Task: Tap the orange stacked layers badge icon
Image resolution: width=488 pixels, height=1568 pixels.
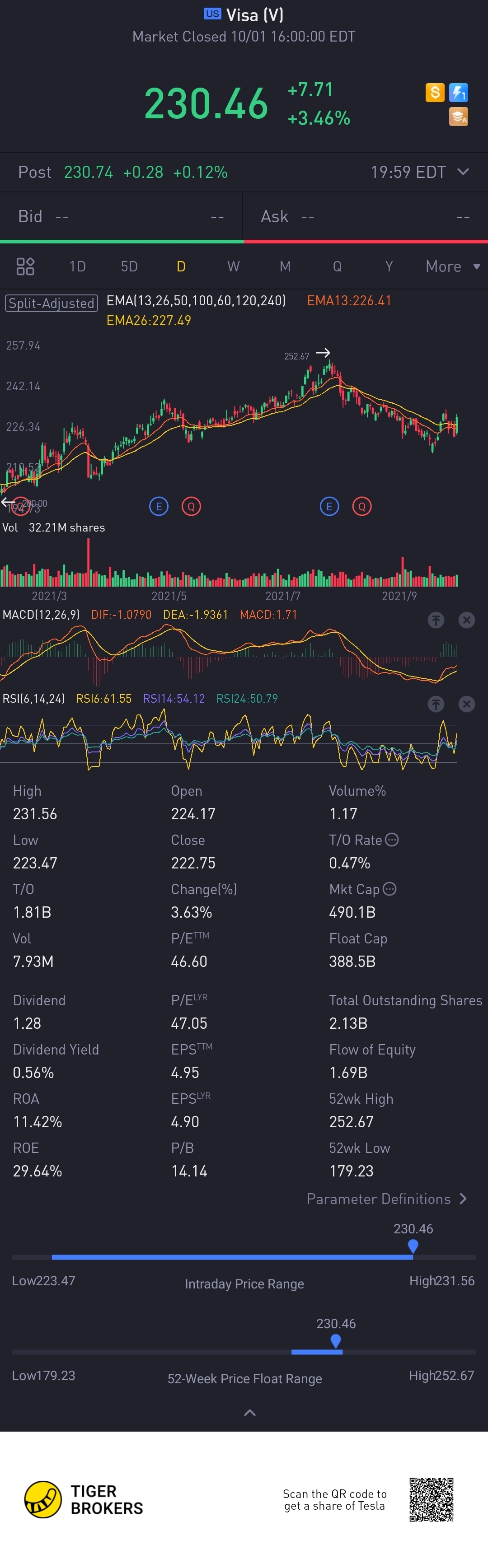Action: tap(458, 116)
